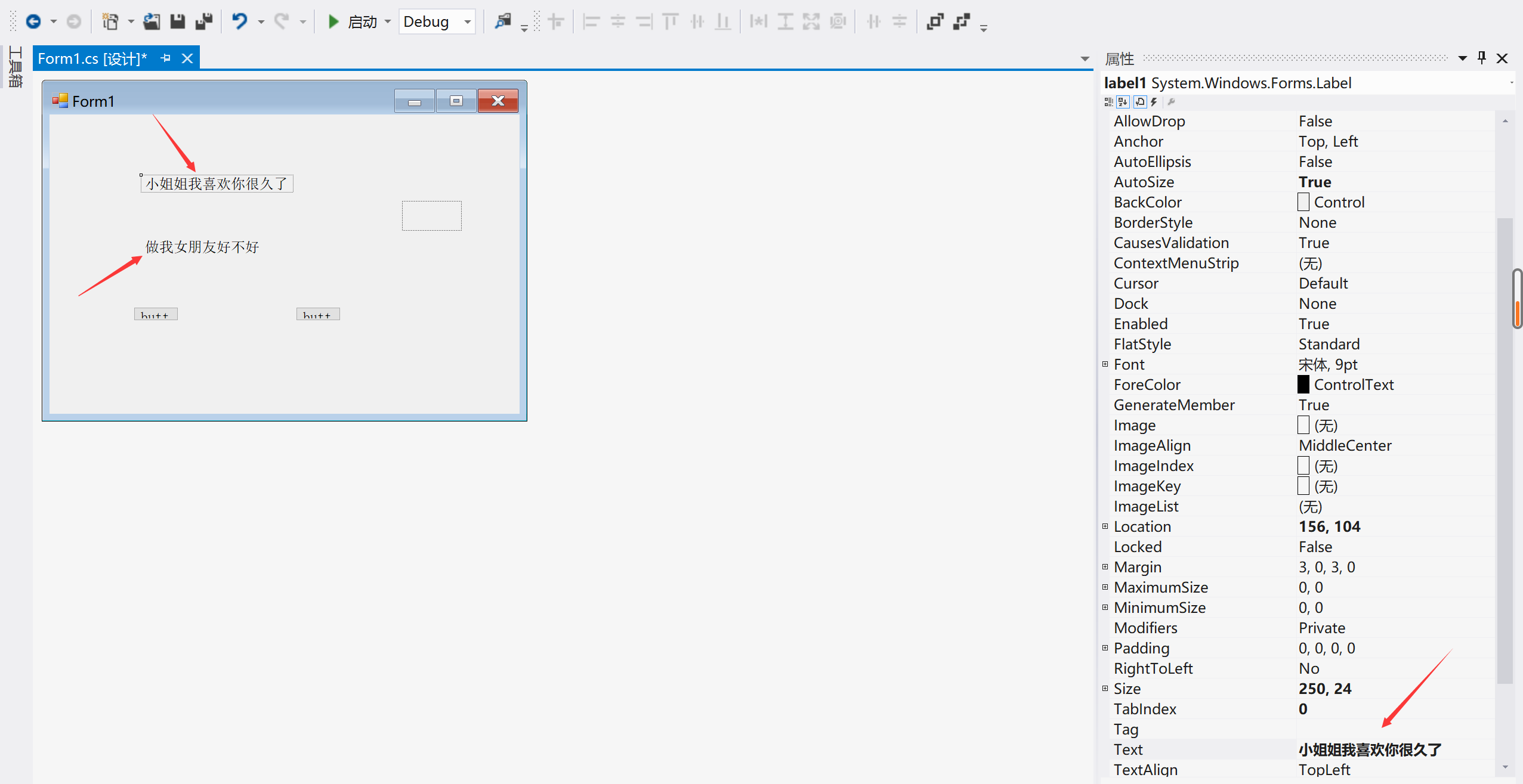Select the right button on Form1
The image size is (1523, 784).
coord(318,314)
